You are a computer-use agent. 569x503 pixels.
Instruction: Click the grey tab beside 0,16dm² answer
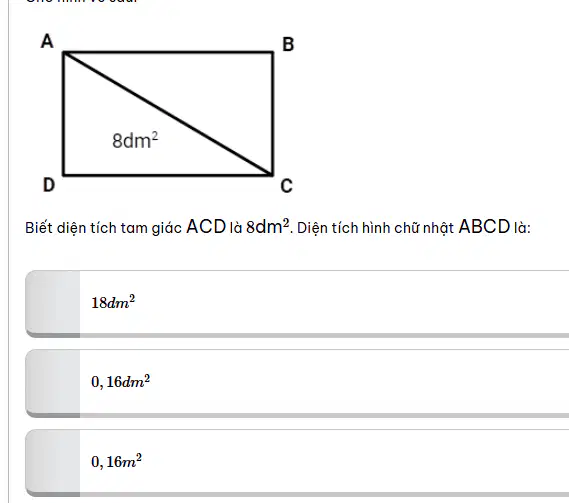coord(53,383)
